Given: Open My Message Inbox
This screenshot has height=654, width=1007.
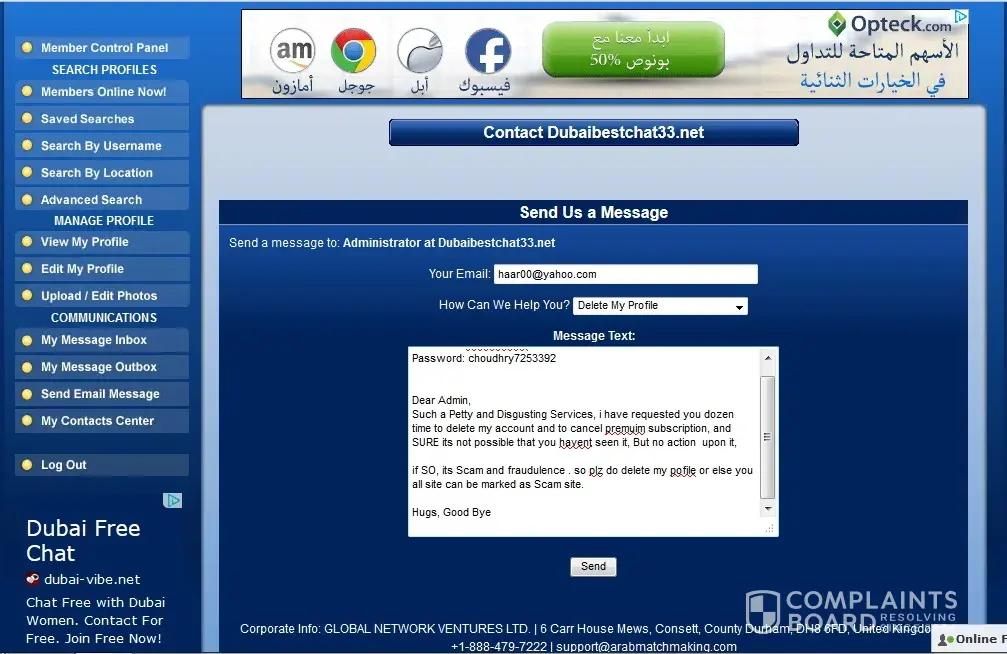Looking at the screenshot, I should tap(102, 340).
